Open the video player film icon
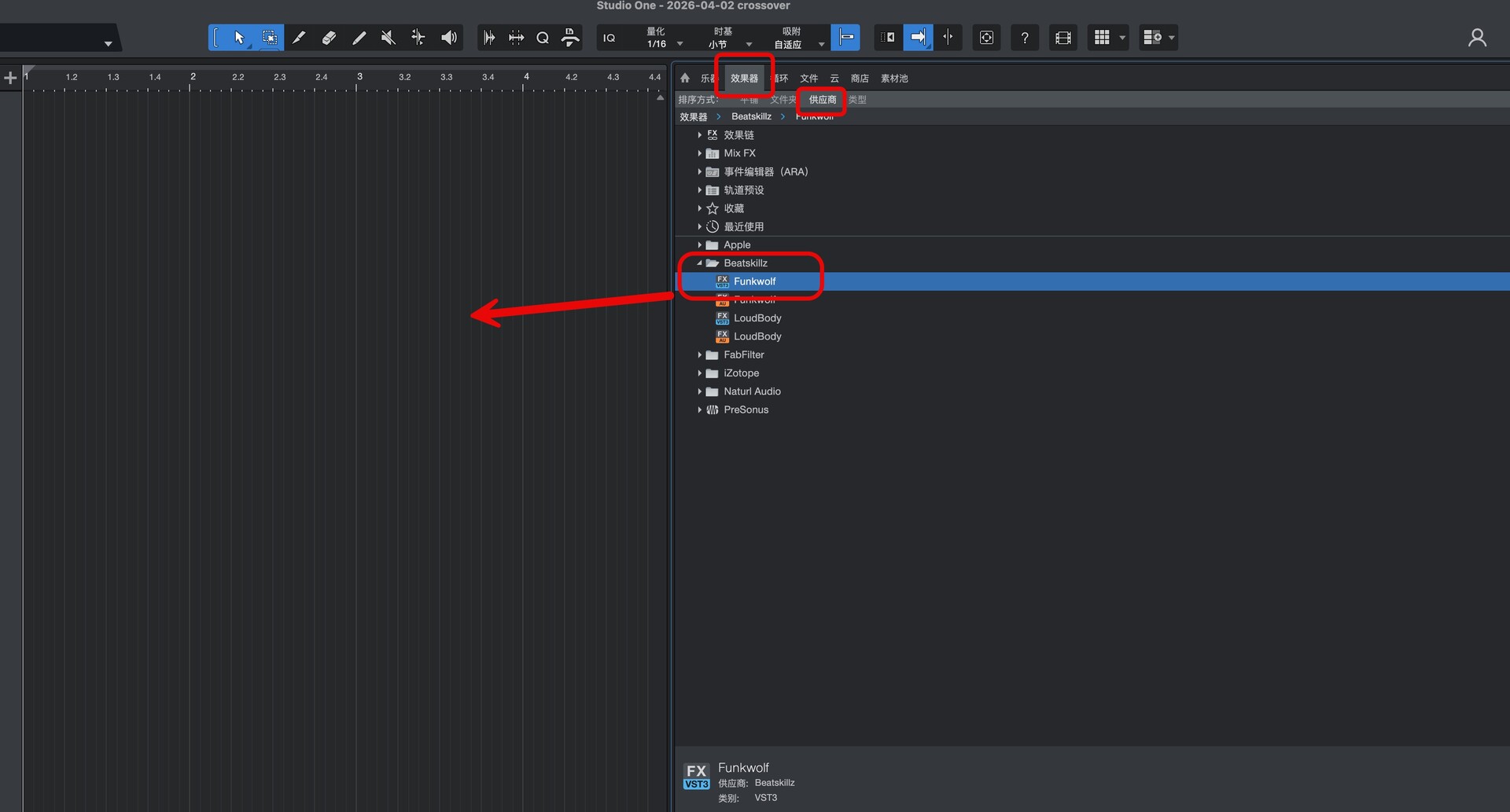 click(1063, 38)
